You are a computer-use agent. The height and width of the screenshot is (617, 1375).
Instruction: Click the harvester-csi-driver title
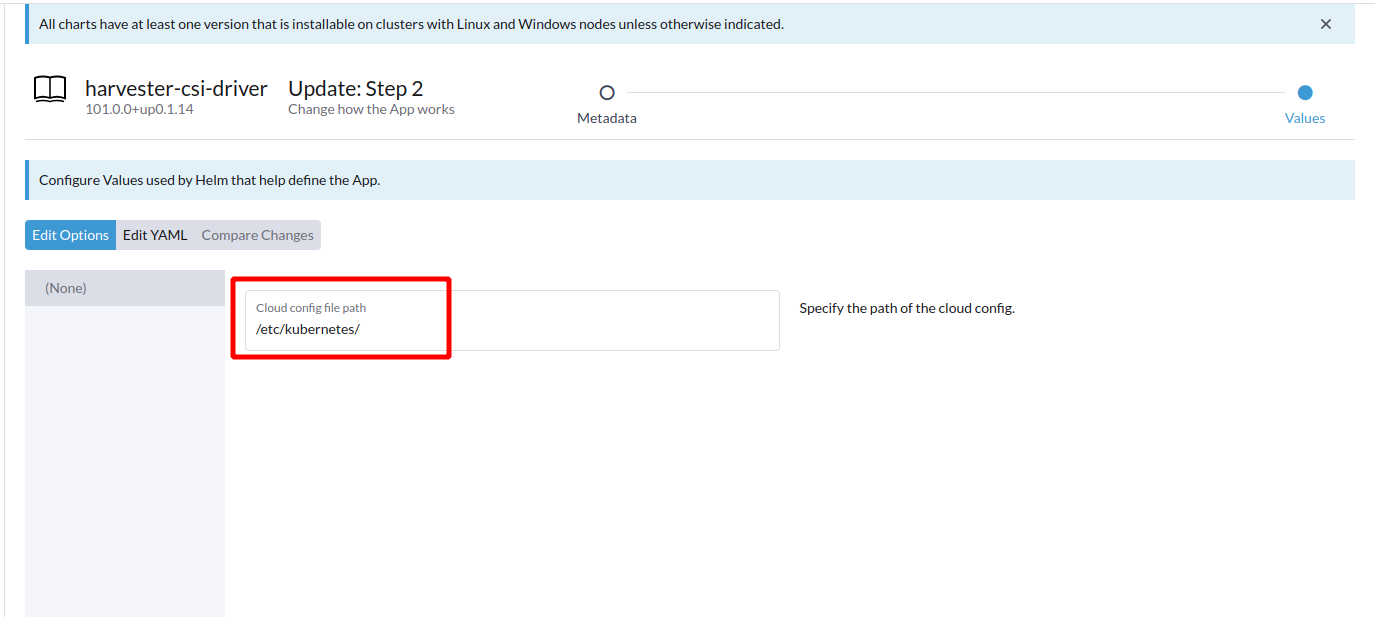[x=176, y=88]
